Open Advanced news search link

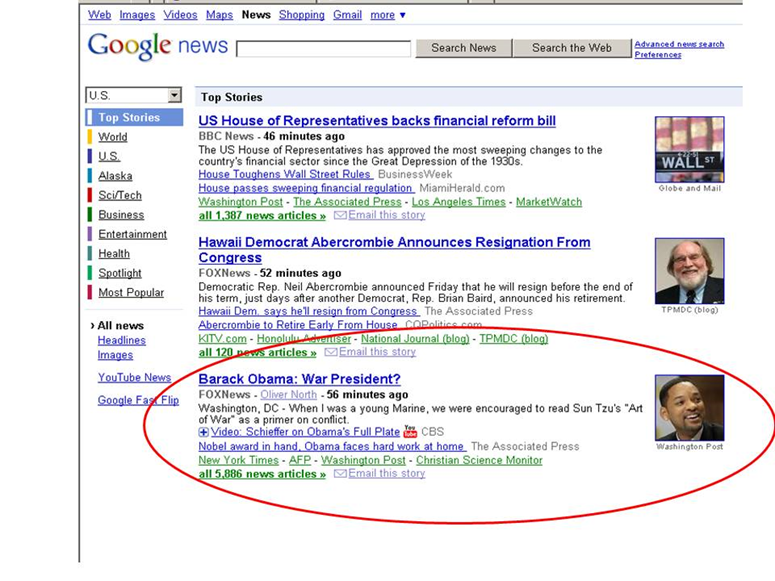point(679,44)
